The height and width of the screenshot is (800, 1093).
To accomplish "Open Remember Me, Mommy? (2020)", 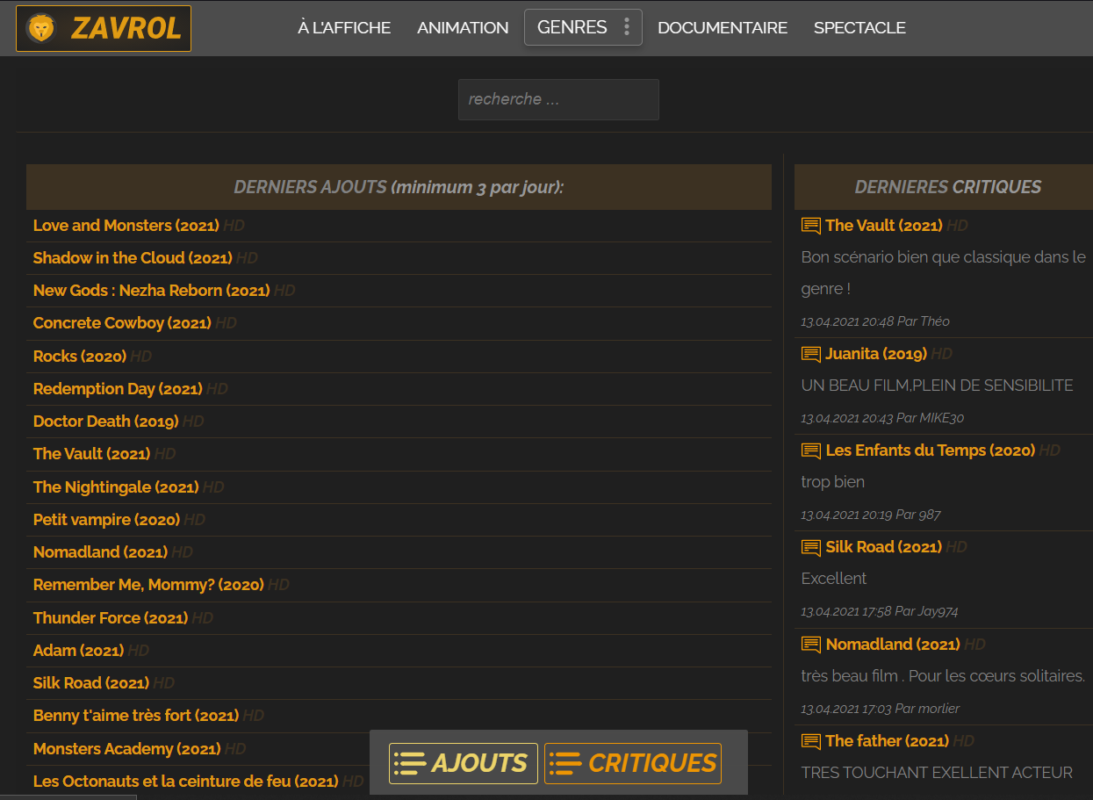I will tap(148, 585).
